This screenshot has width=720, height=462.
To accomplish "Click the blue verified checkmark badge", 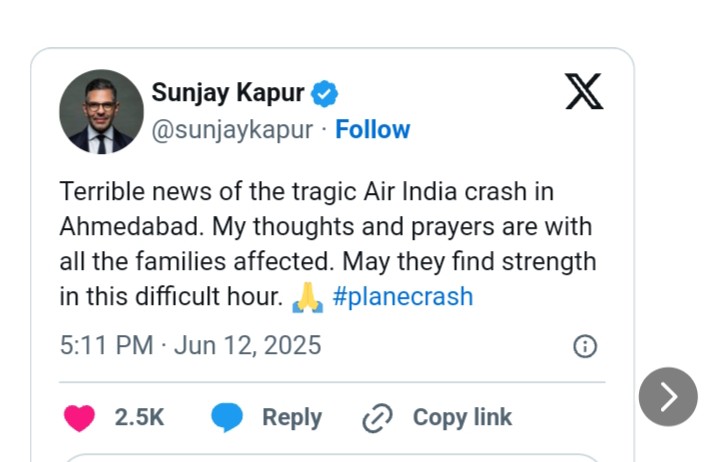I will pyautogui.click(x=324, y=94).
